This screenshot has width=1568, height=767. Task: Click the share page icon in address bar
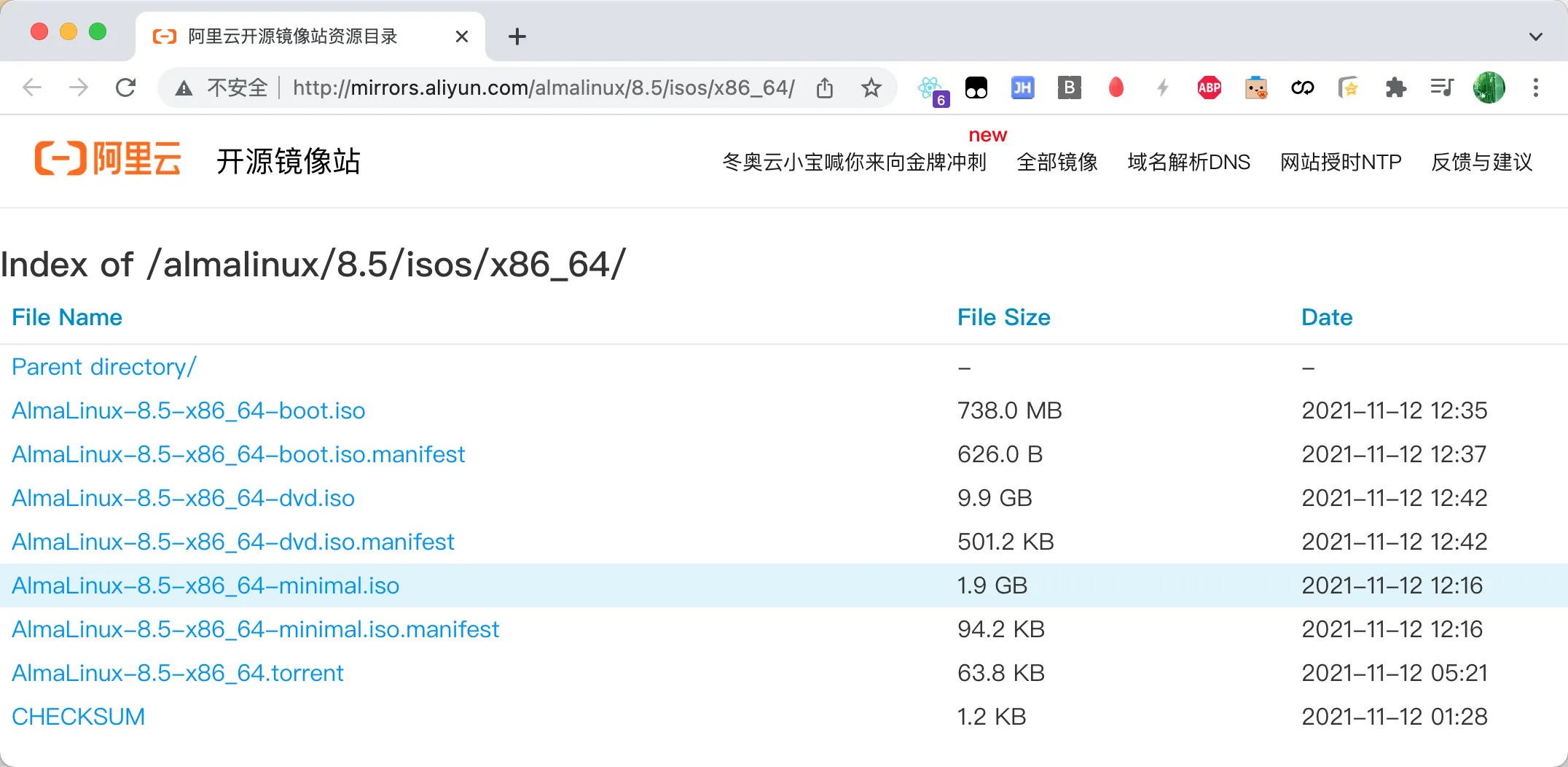click(x=825, y=88)
